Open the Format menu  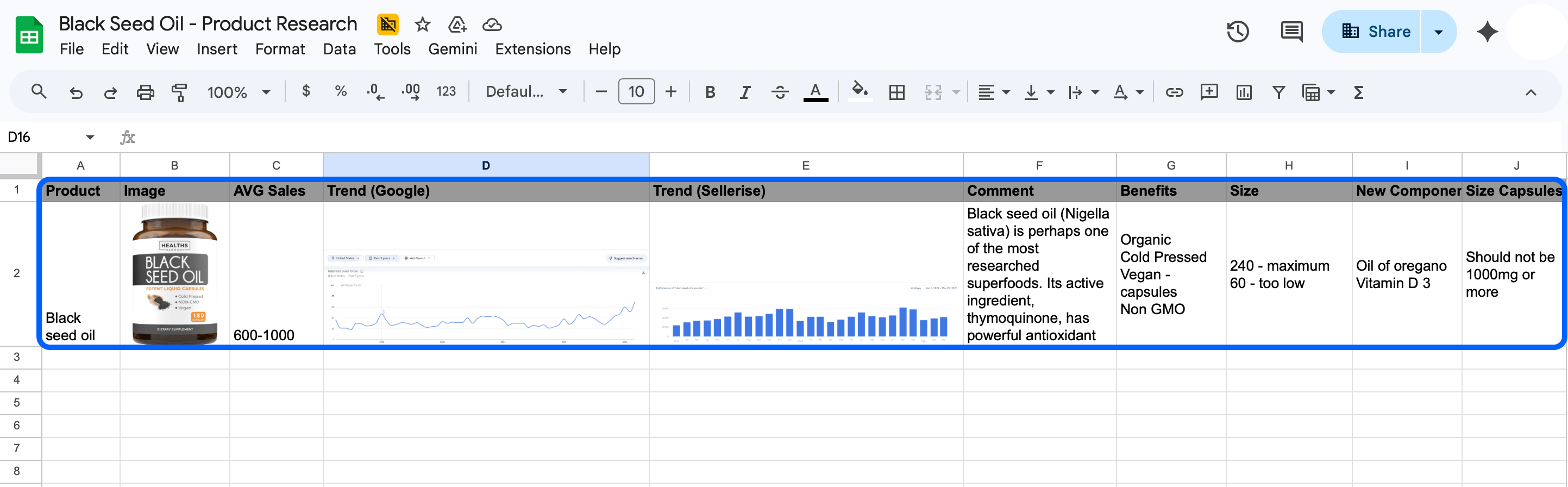(279, 49)
